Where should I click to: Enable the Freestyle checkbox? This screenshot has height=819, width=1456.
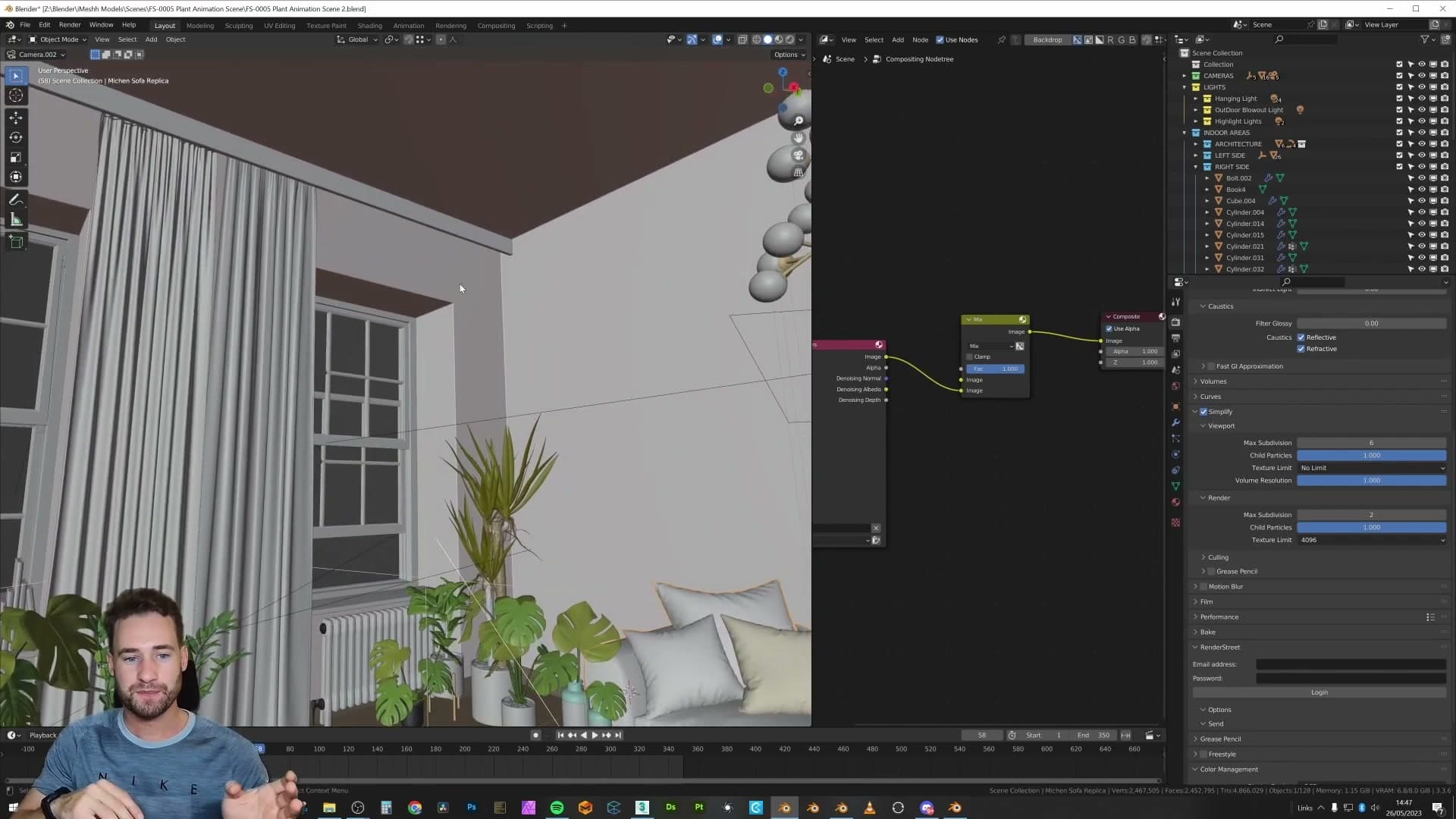1203,754
